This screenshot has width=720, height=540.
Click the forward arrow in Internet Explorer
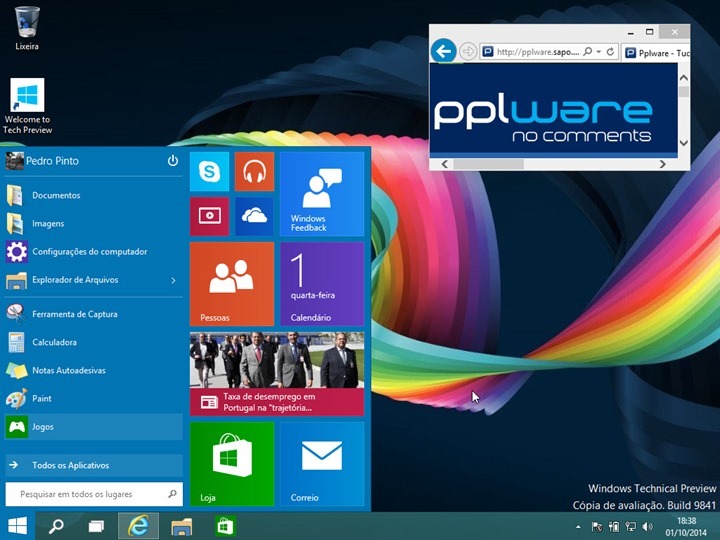coord(467,51)
